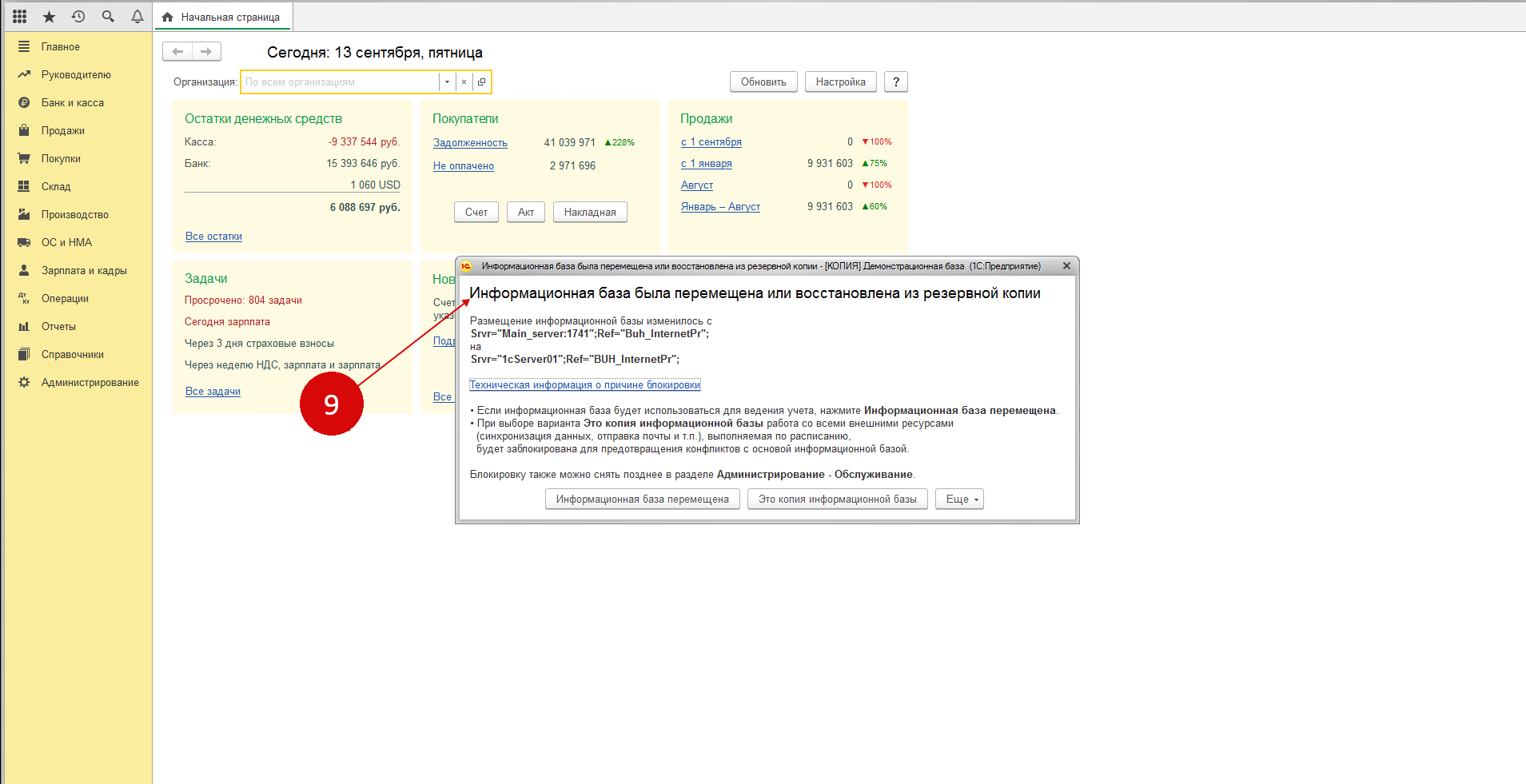The width and height of the screenshot is (1526, 784).
Task: Open History clock icon
Action: coord(78,17)
